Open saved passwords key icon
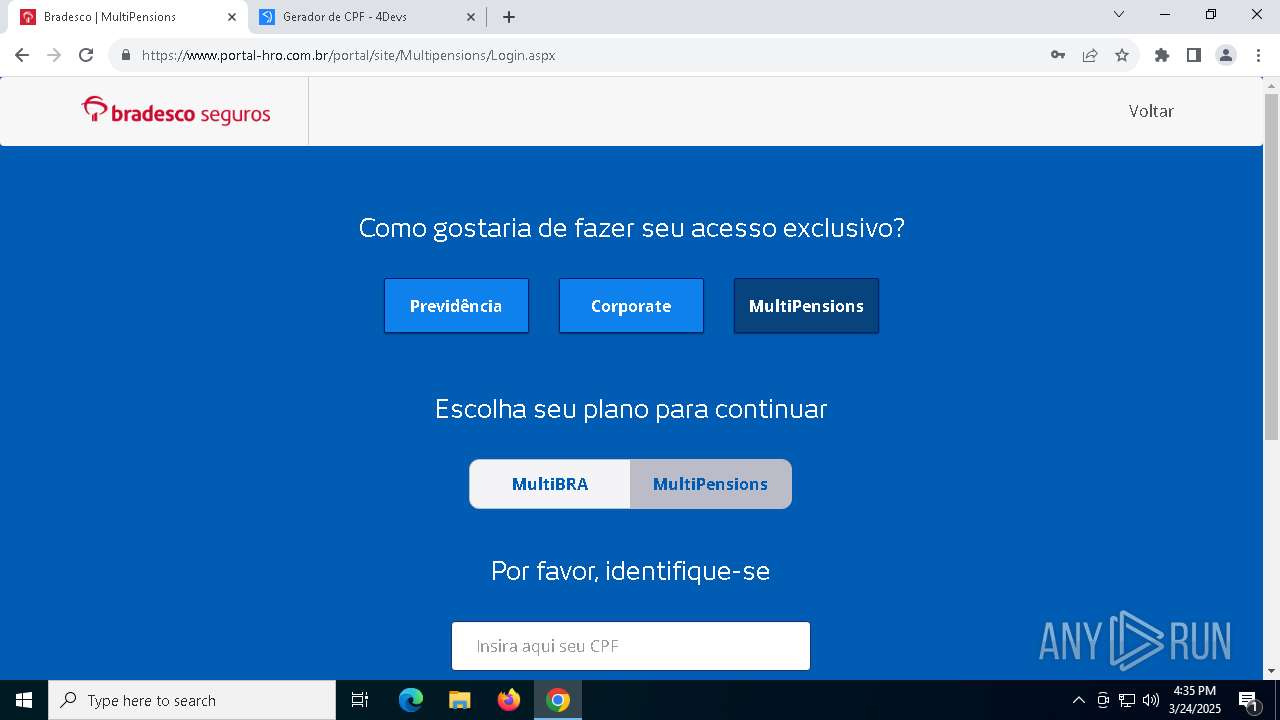Viewport: 1280px width, 720px height. 1058,55
